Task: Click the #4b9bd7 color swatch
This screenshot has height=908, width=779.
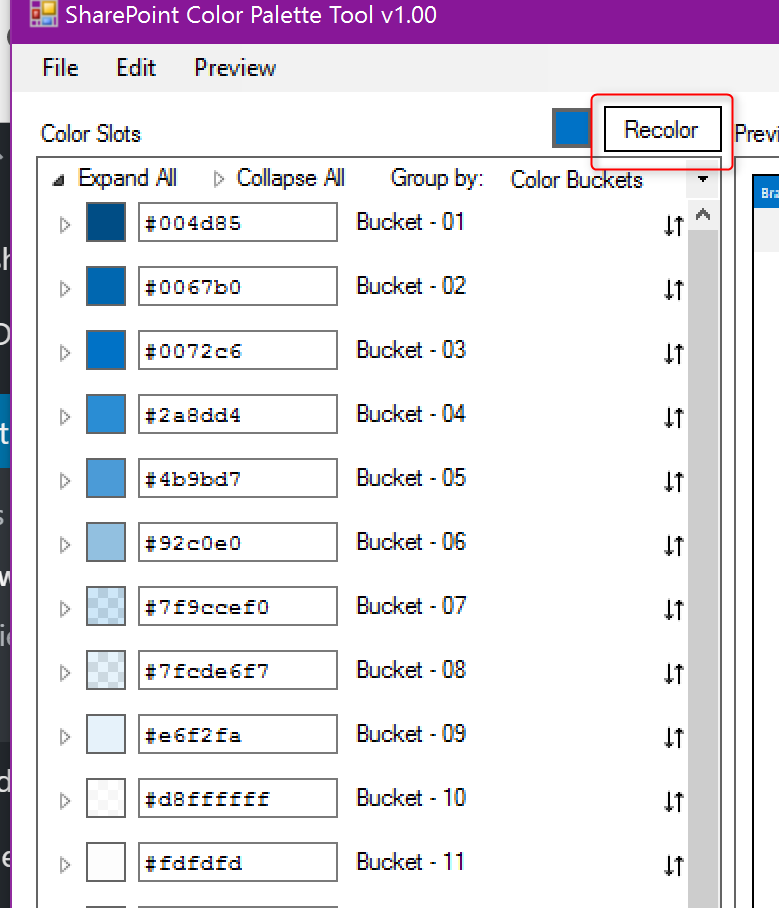Action: (x=106, y=478)
